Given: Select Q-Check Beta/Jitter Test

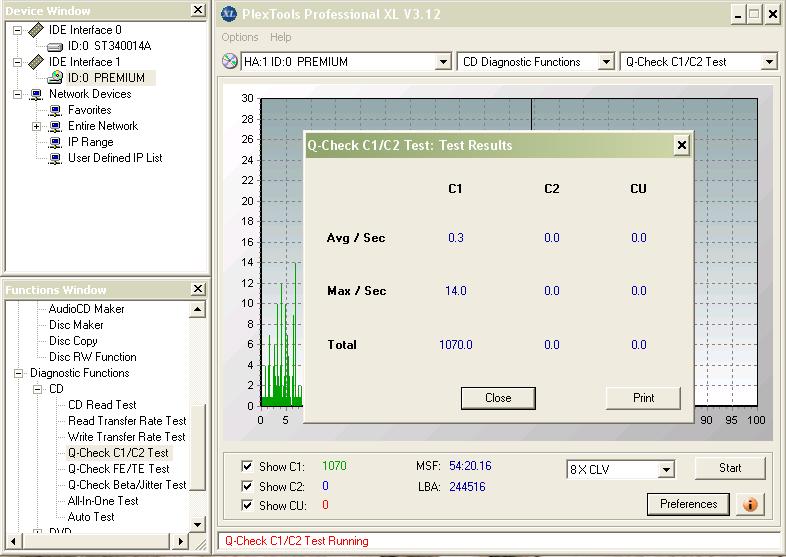Looking at the screenshot, I should (x=127, y=485).
